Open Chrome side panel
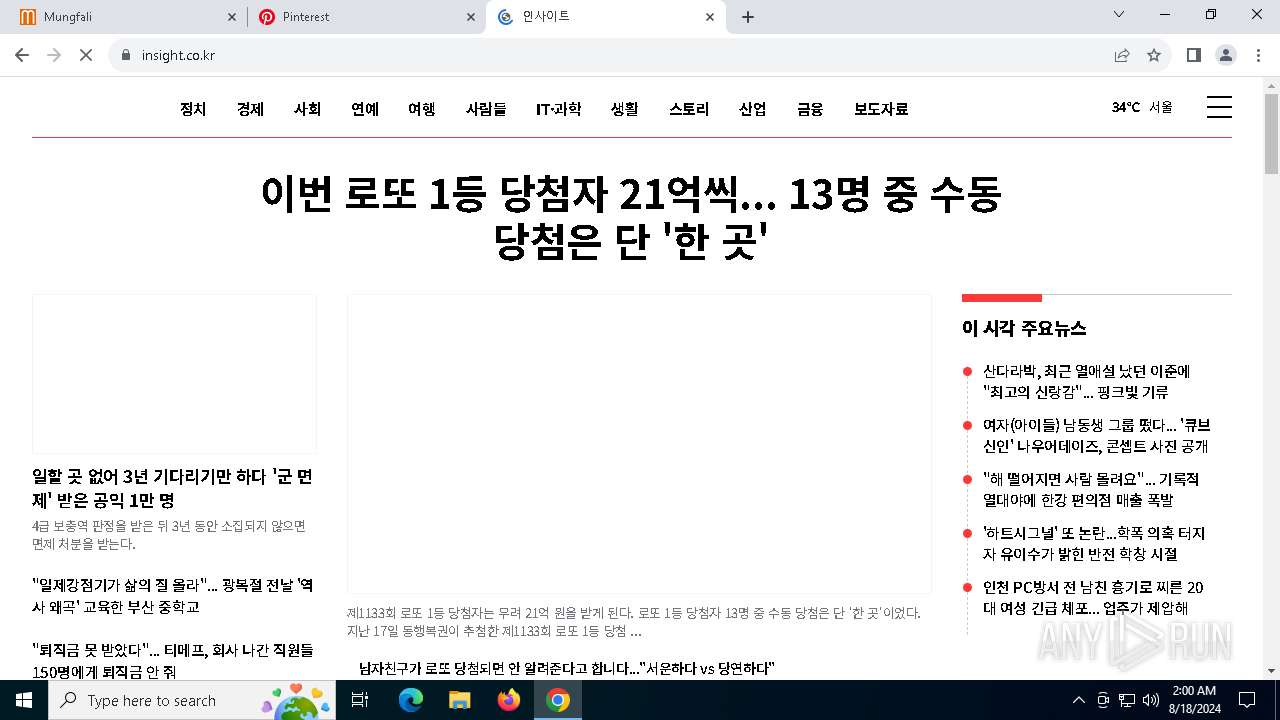Screen dimensions: 1280x720 pyautogui.click(x=1194, y=55)
